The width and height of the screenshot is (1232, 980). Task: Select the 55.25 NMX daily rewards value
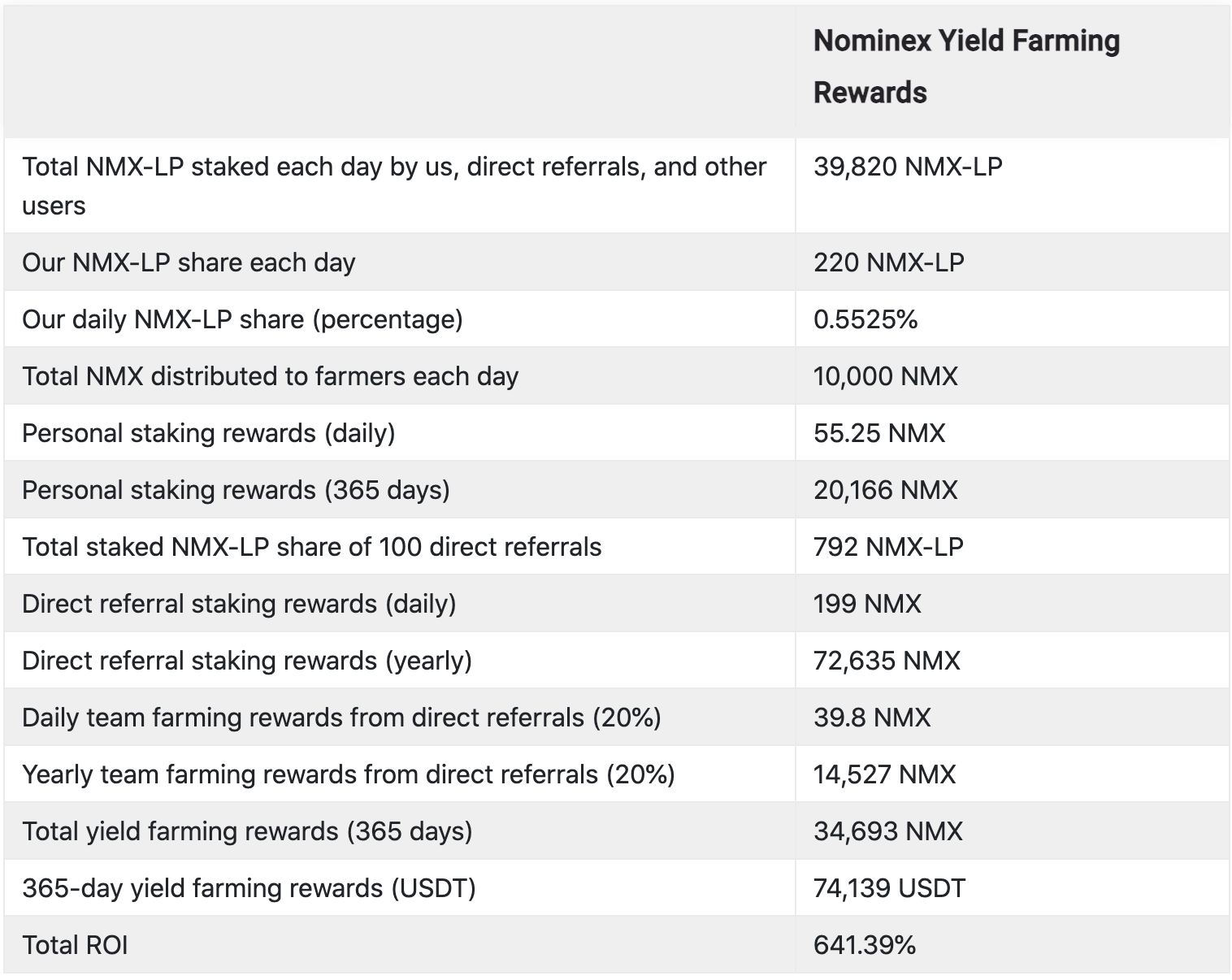point(879,433)
